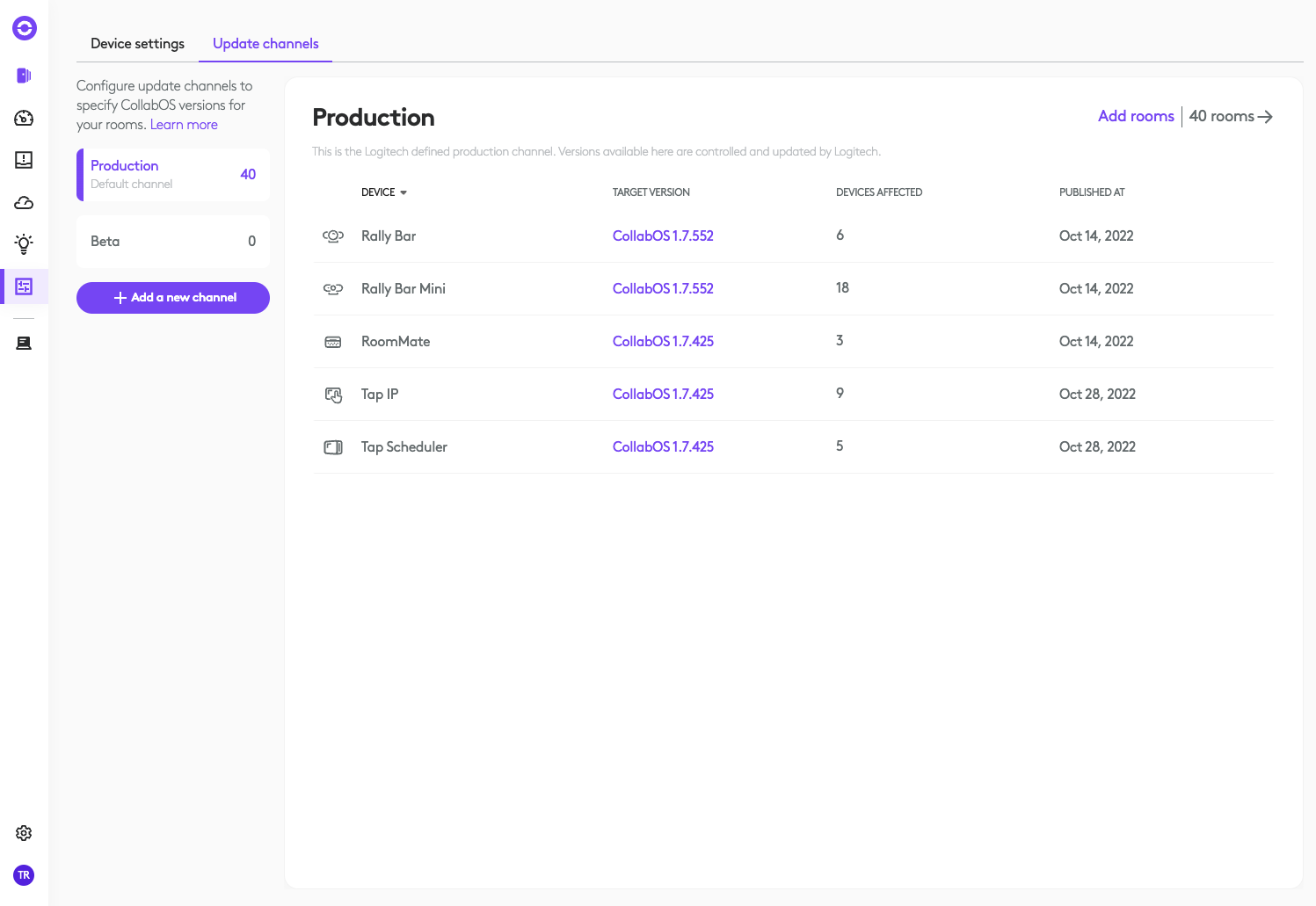This screenshot has height=906, width=1316.
Task: Click the arrow next to 40 rooms
Action: click(x=1265, y=117)
